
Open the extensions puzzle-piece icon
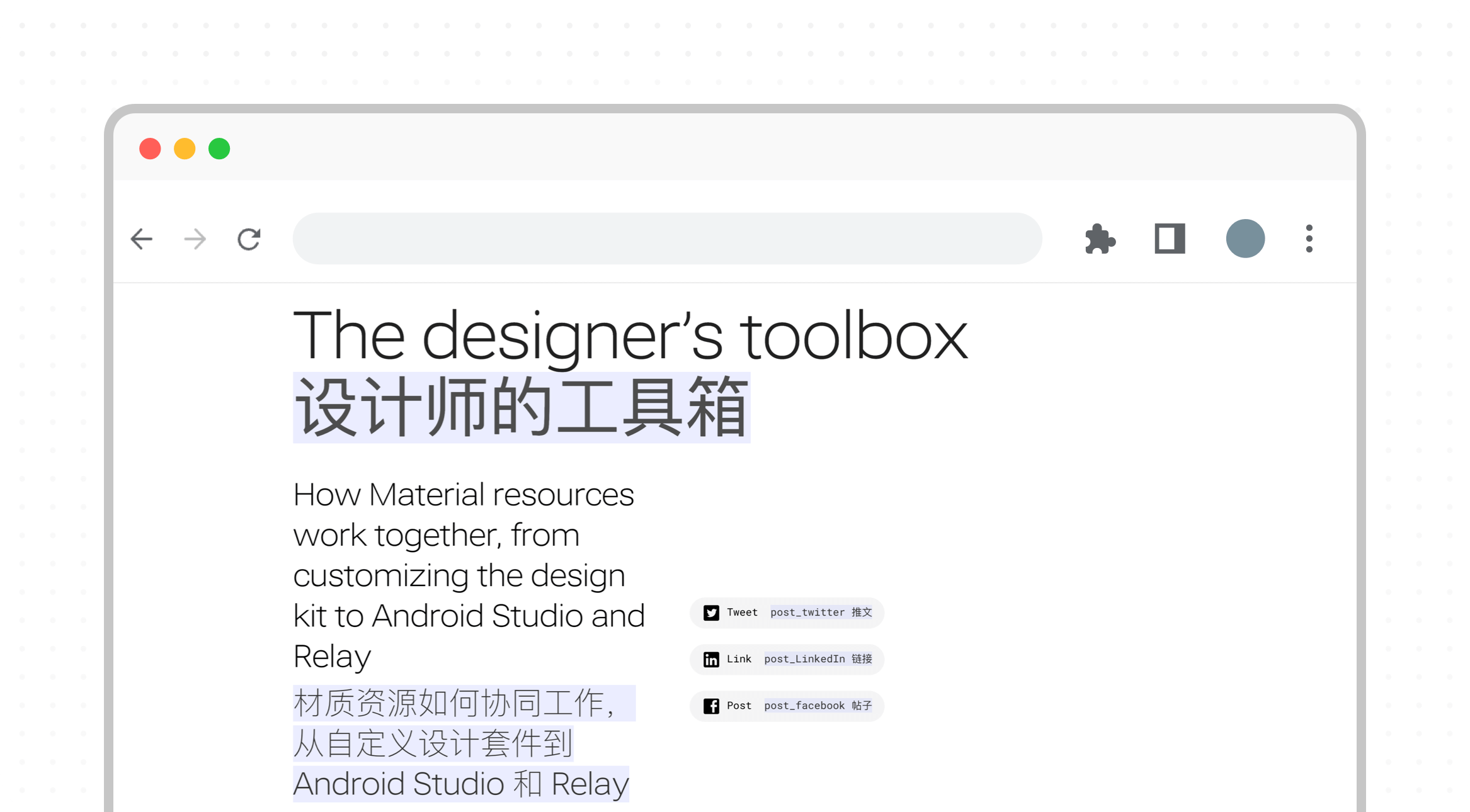point(1100,239)
